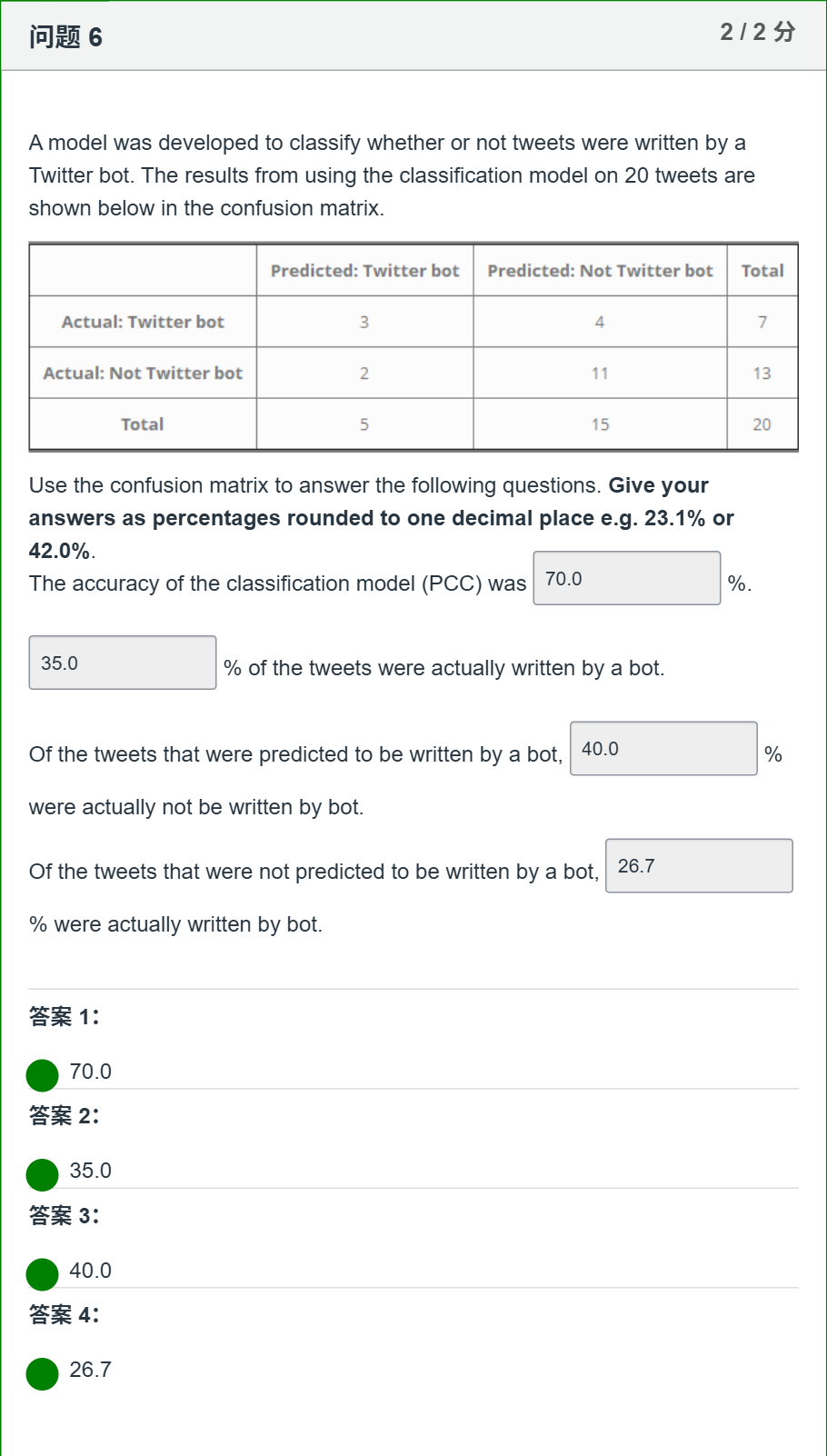Click the table cell containing 11

600,374
